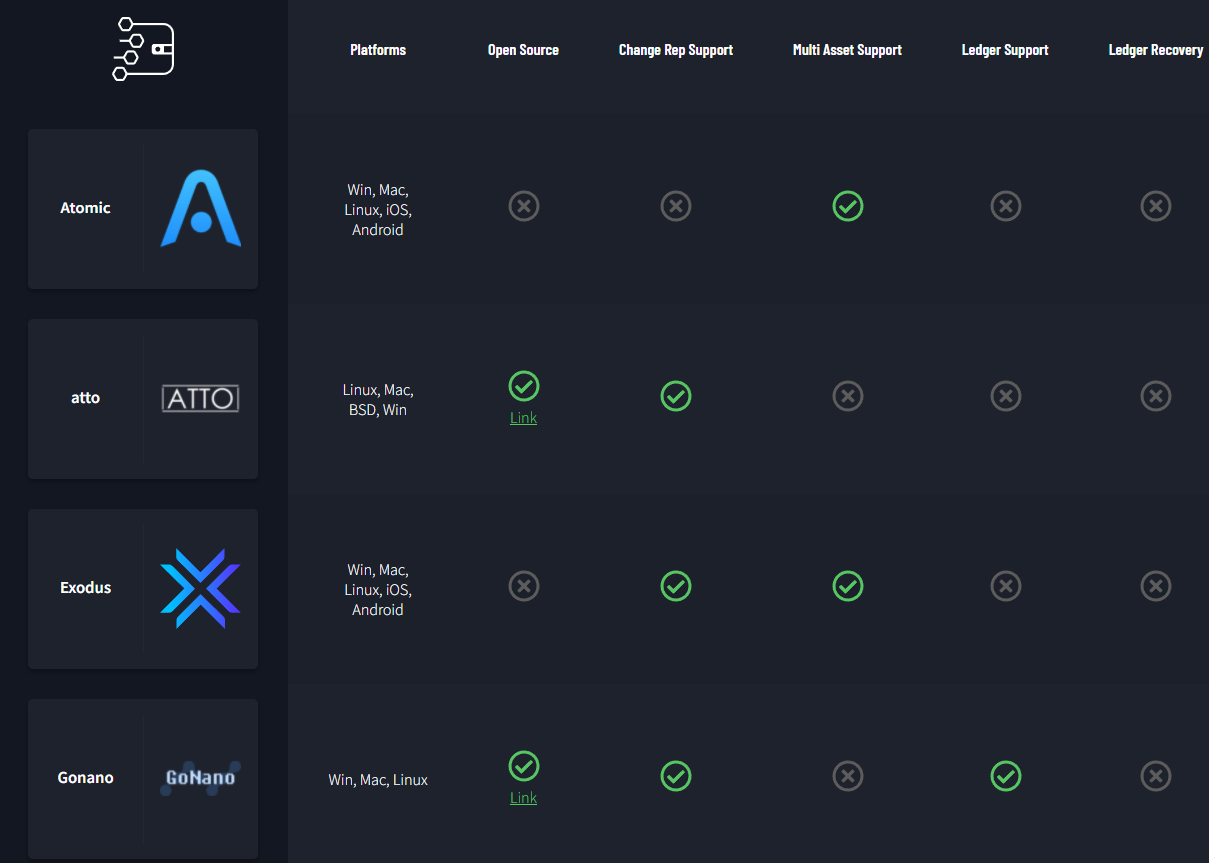Image resolution: width=1209 pixels, height=863 pixels.
Task: Click Atomic's Open Source cross icon
Action: click(x=524, y=206)
